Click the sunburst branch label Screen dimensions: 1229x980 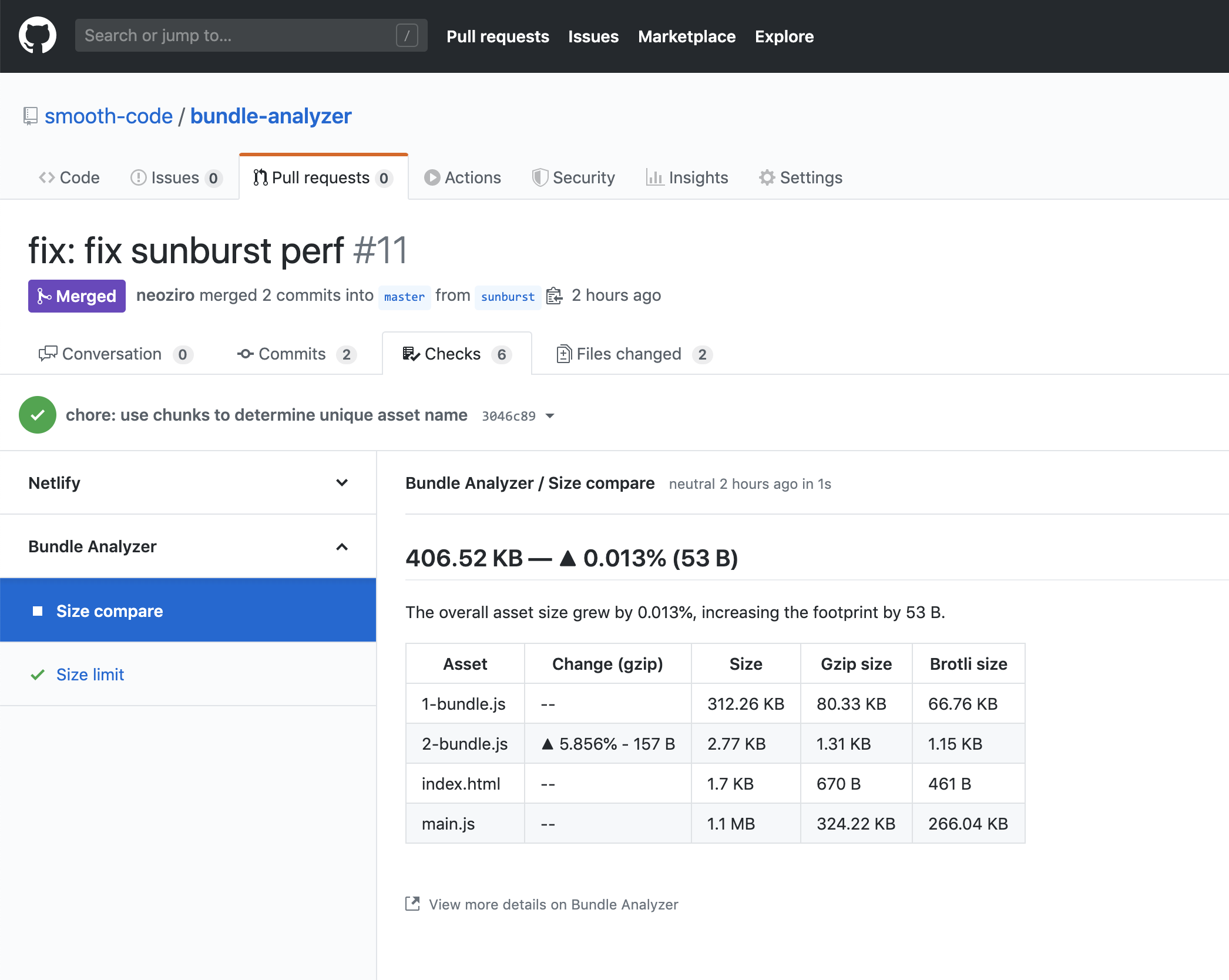pyautogui.click(x=508, y=297)
